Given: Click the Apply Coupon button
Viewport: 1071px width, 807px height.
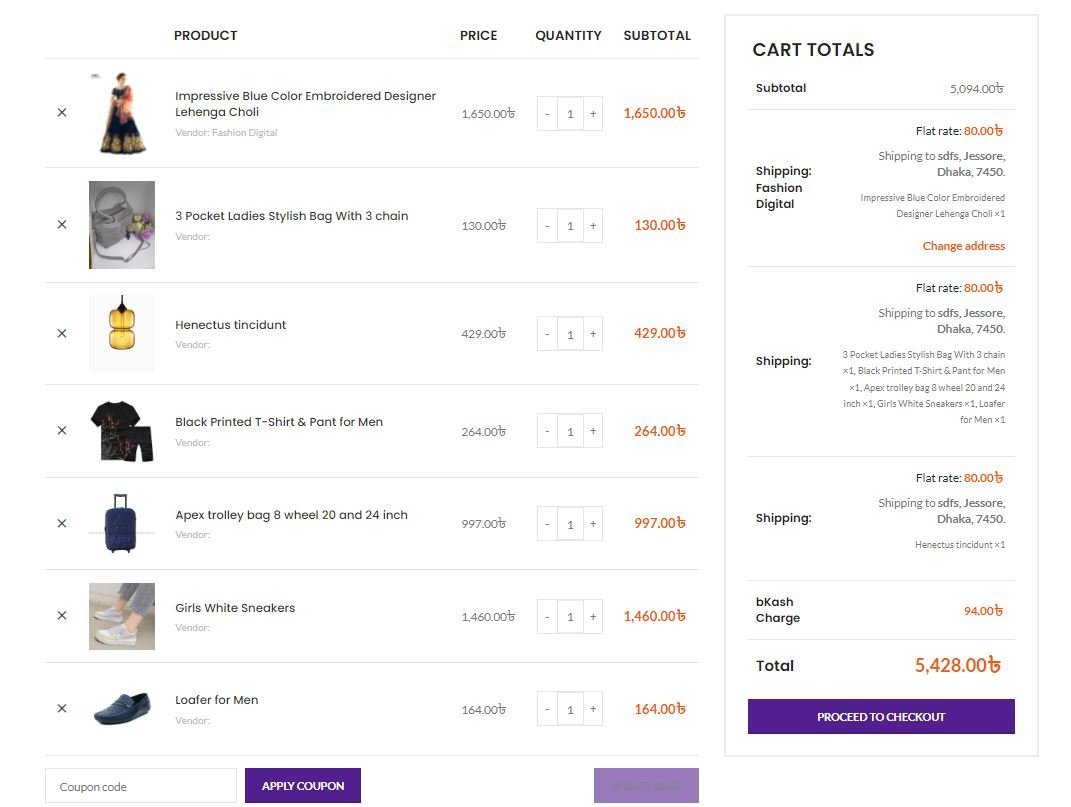Looking at the screenshot, I should coord(302,785).
